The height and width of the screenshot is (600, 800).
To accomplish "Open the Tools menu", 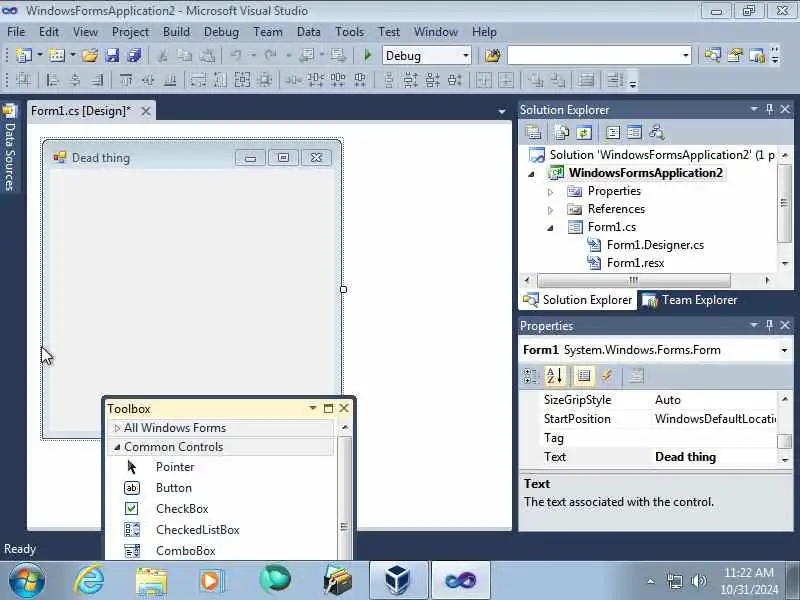I will [x=349, y=32].
